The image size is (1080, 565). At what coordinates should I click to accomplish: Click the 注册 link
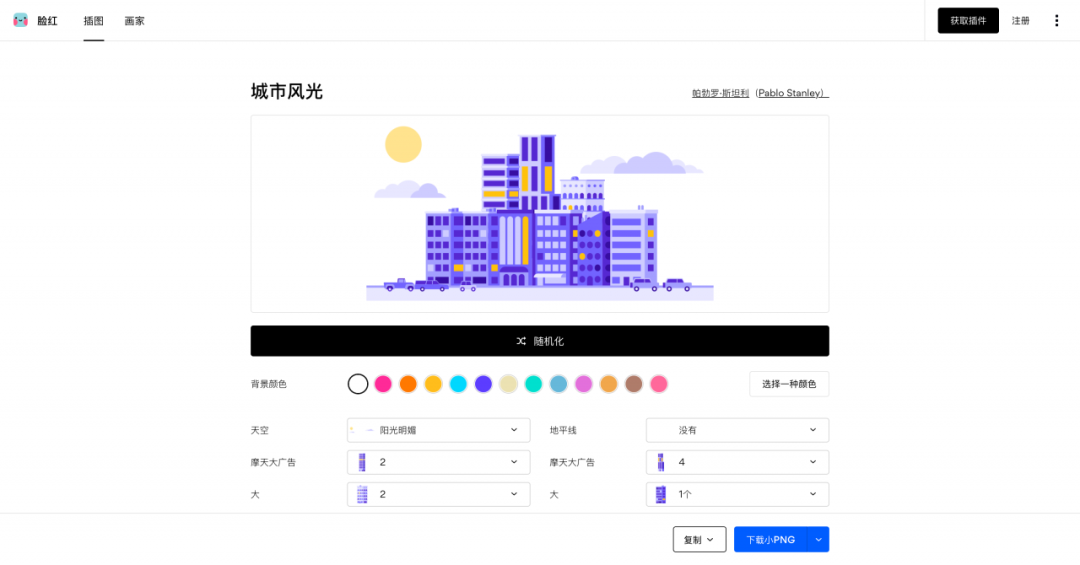tap(1020, 21)
